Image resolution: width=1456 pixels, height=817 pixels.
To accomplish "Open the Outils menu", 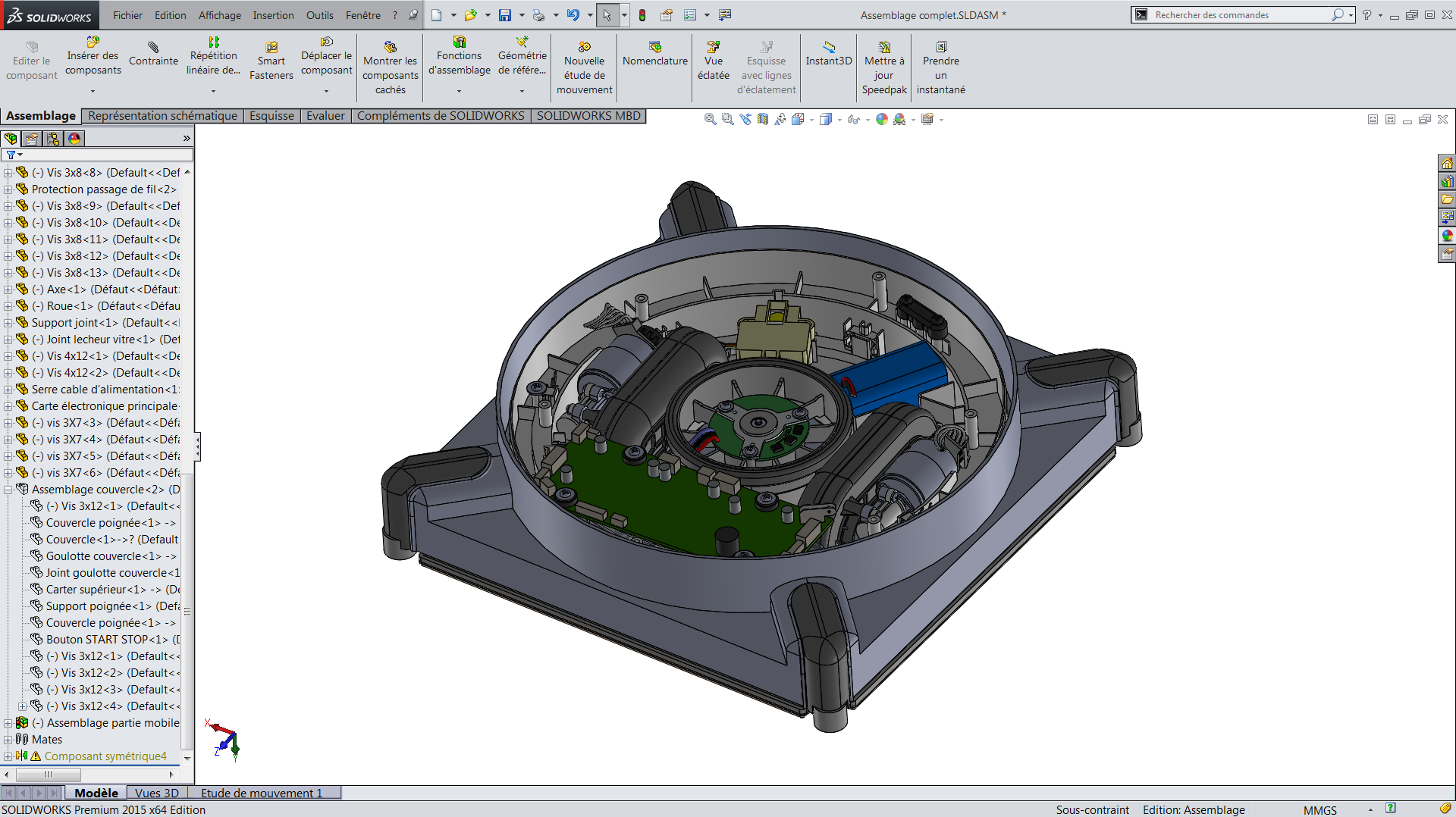I will [x=319, y=15].
